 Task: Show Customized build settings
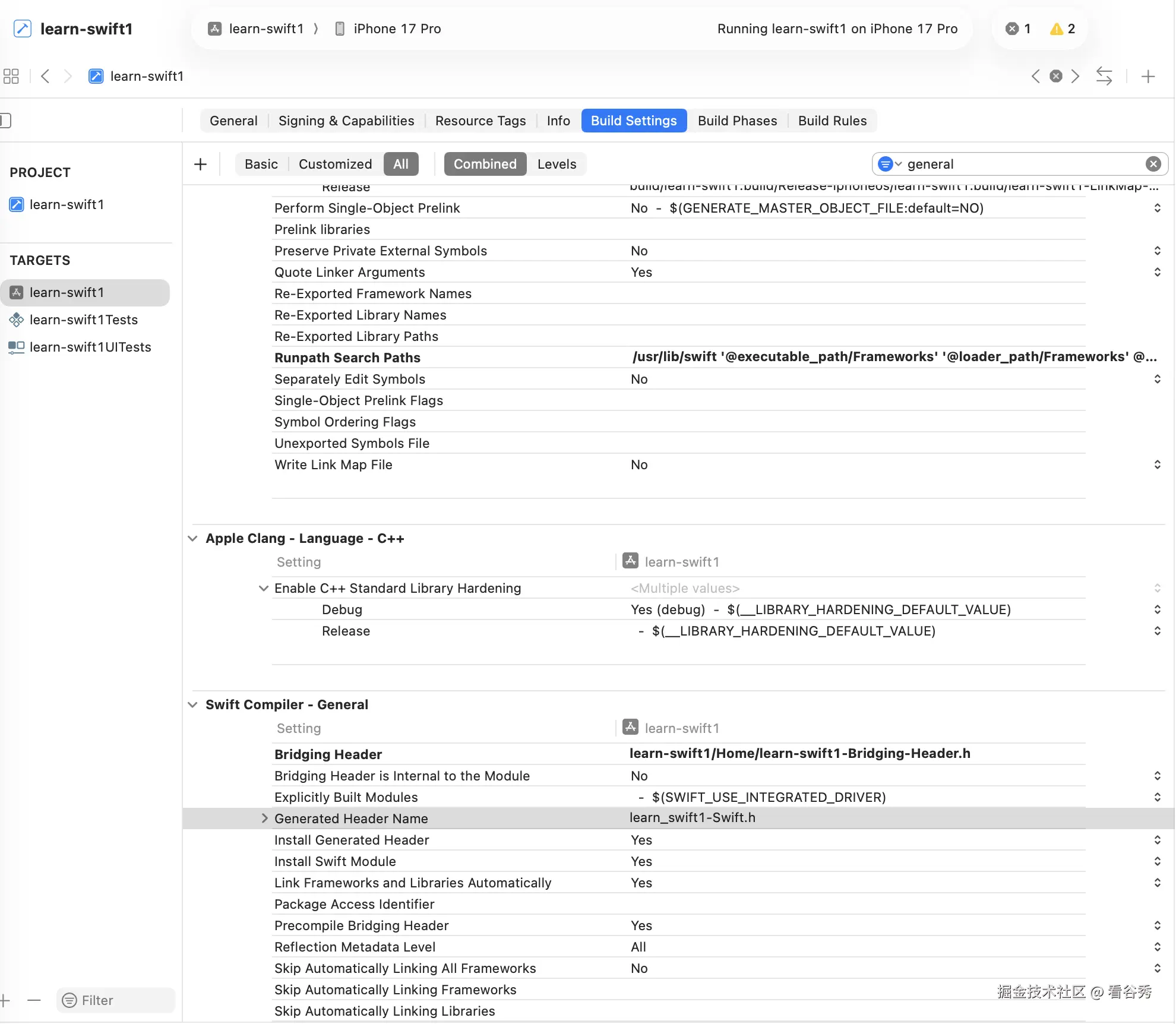[336, 164]
